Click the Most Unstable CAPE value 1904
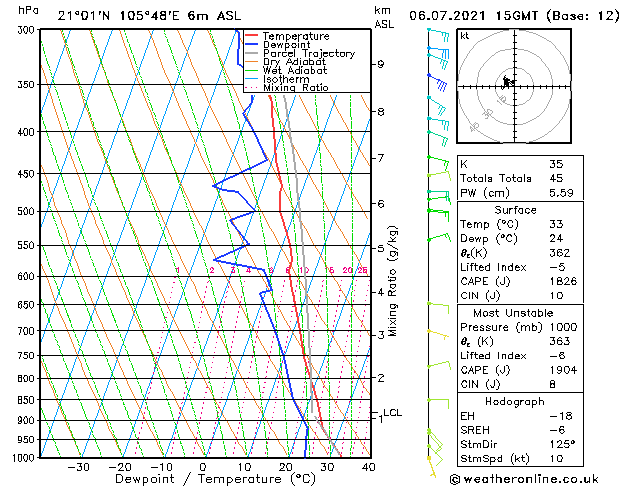The height and width of the screenshot is (486, 629). [563, 370]
